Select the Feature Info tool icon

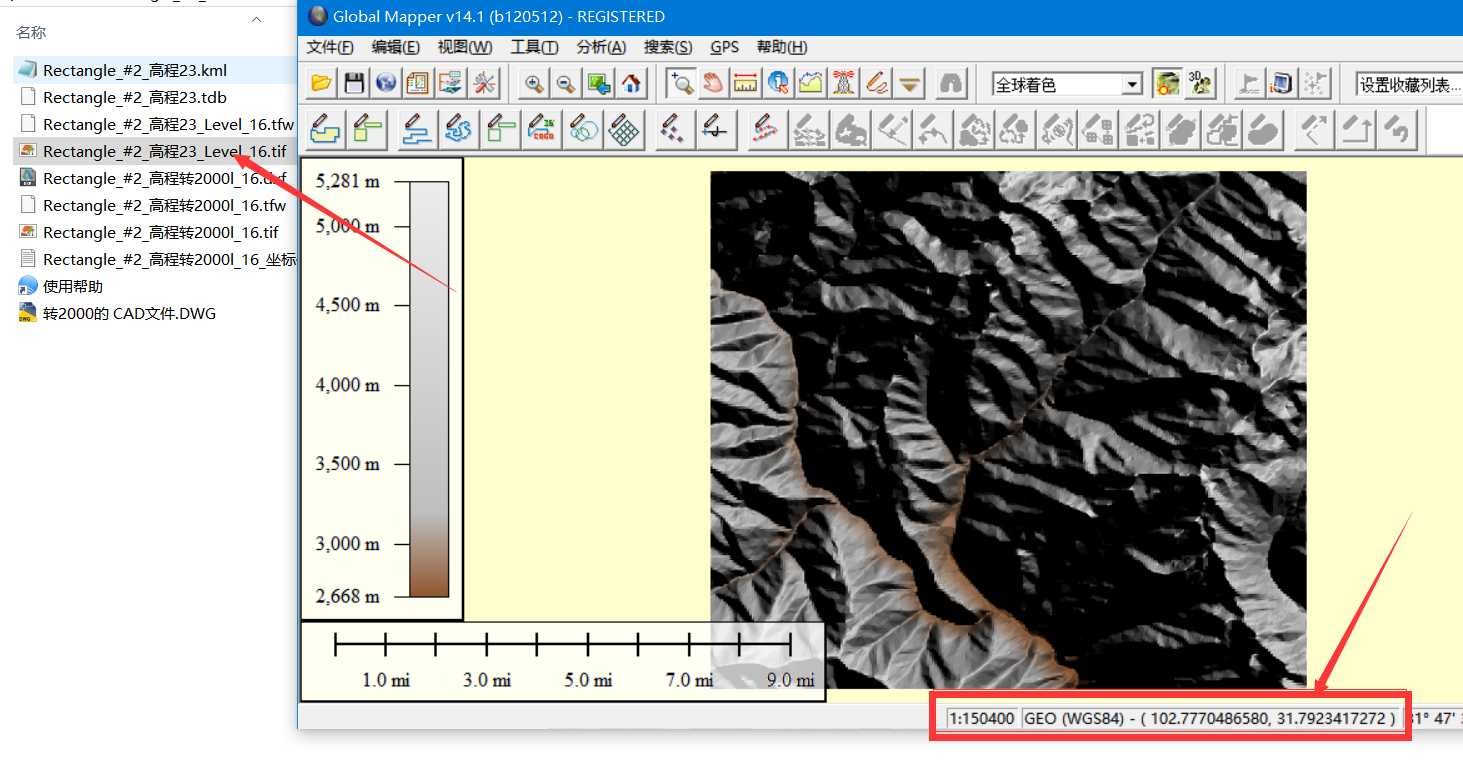[777, 84]
